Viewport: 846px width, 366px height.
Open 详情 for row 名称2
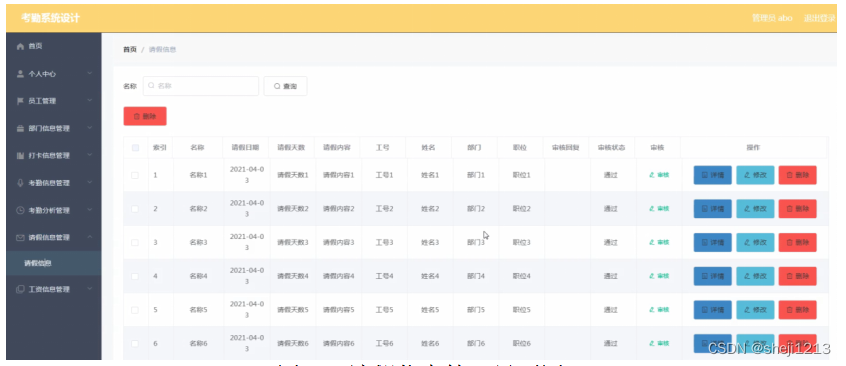point(712,208)
